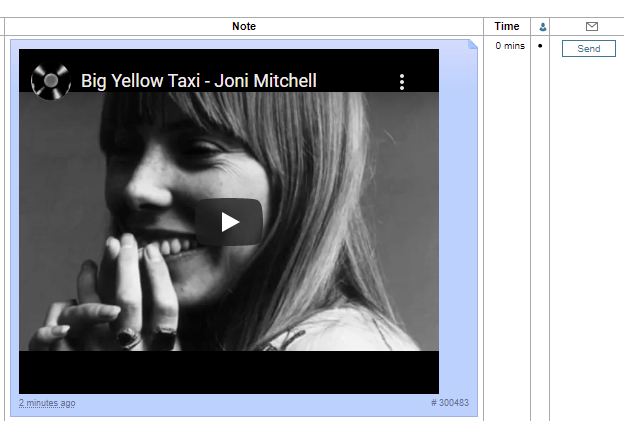Click the dot in the person column
624x421 pixels.
coord(540,46)
